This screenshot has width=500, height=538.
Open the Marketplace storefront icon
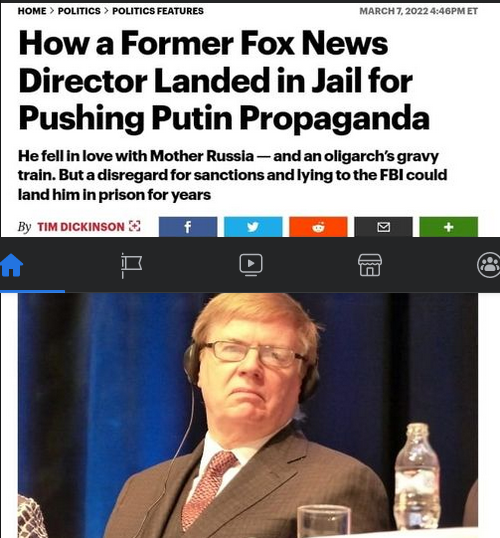pyautogui.click(x=370, y=265)
